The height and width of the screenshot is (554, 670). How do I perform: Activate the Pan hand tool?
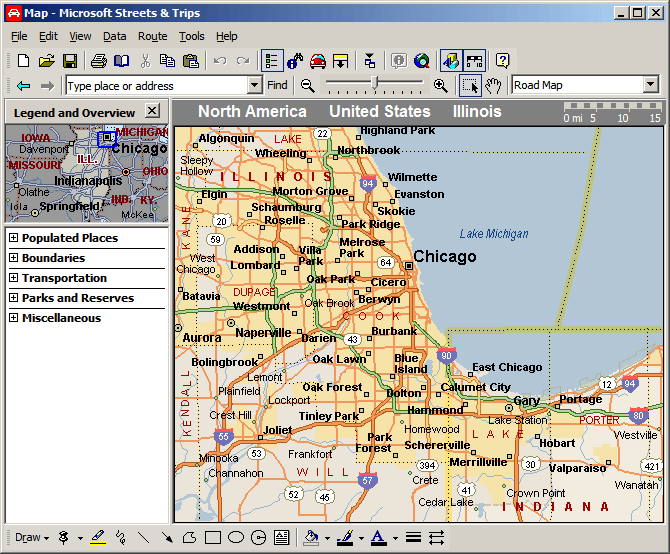493,86
